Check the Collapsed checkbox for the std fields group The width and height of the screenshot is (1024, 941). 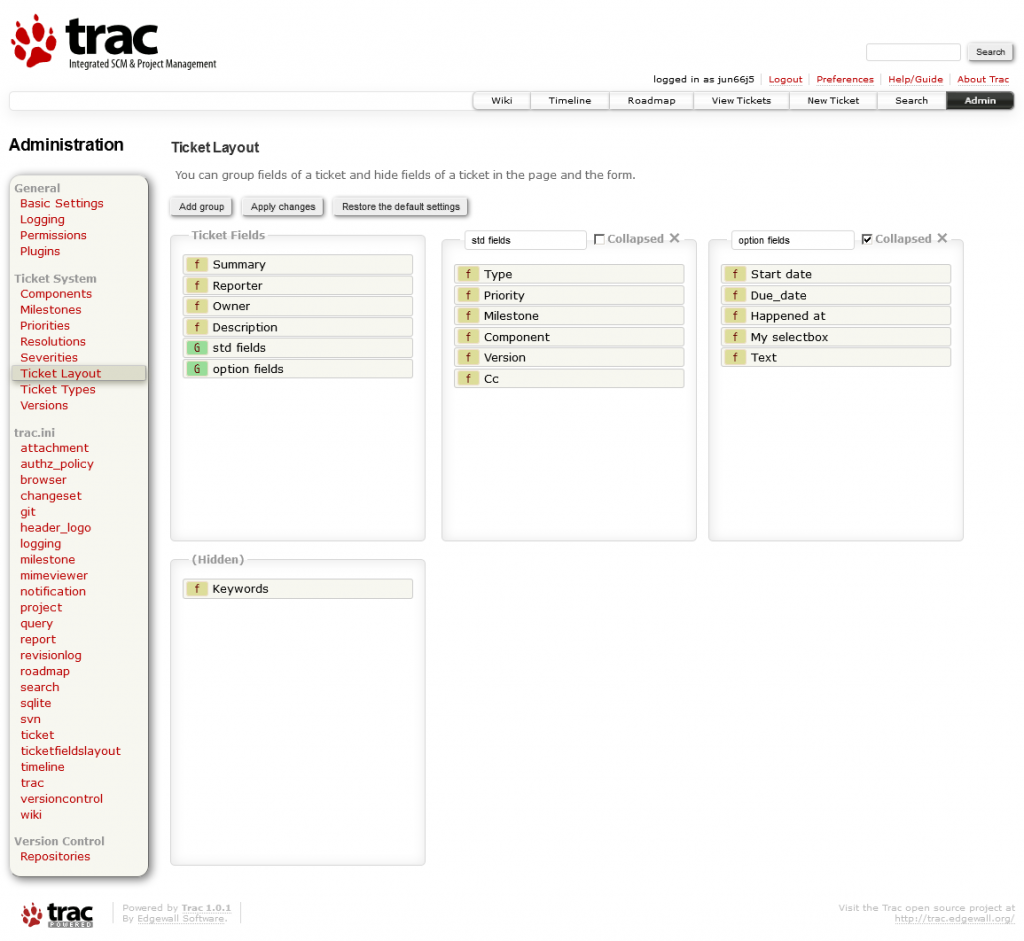598,239
